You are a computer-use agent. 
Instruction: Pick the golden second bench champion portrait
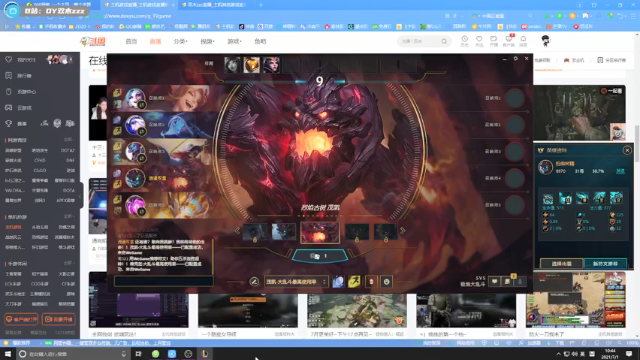click(x=251, y=65)
